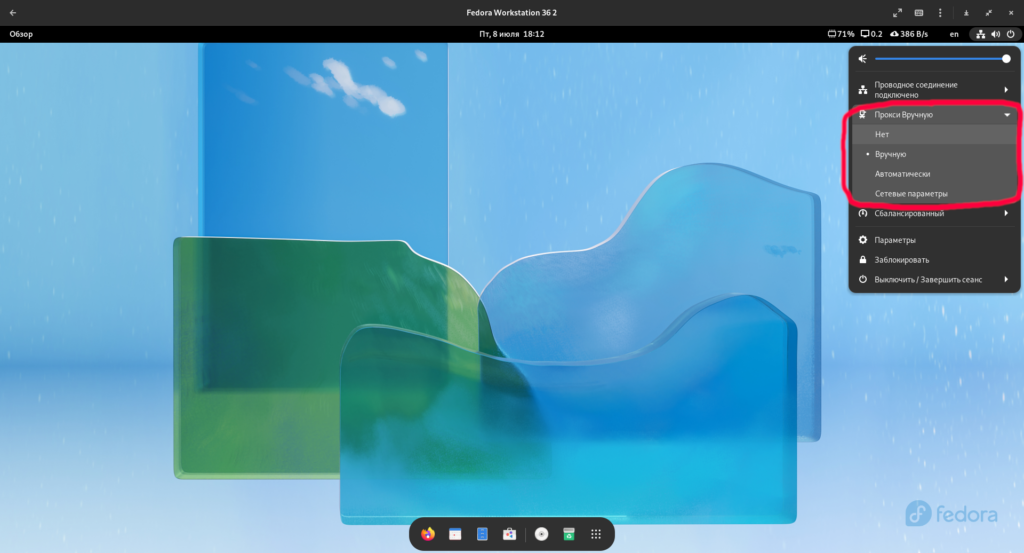Click the VM keyboard shortcut icon
Viewport: 1024px width, 553px height.
coord(919,13)
